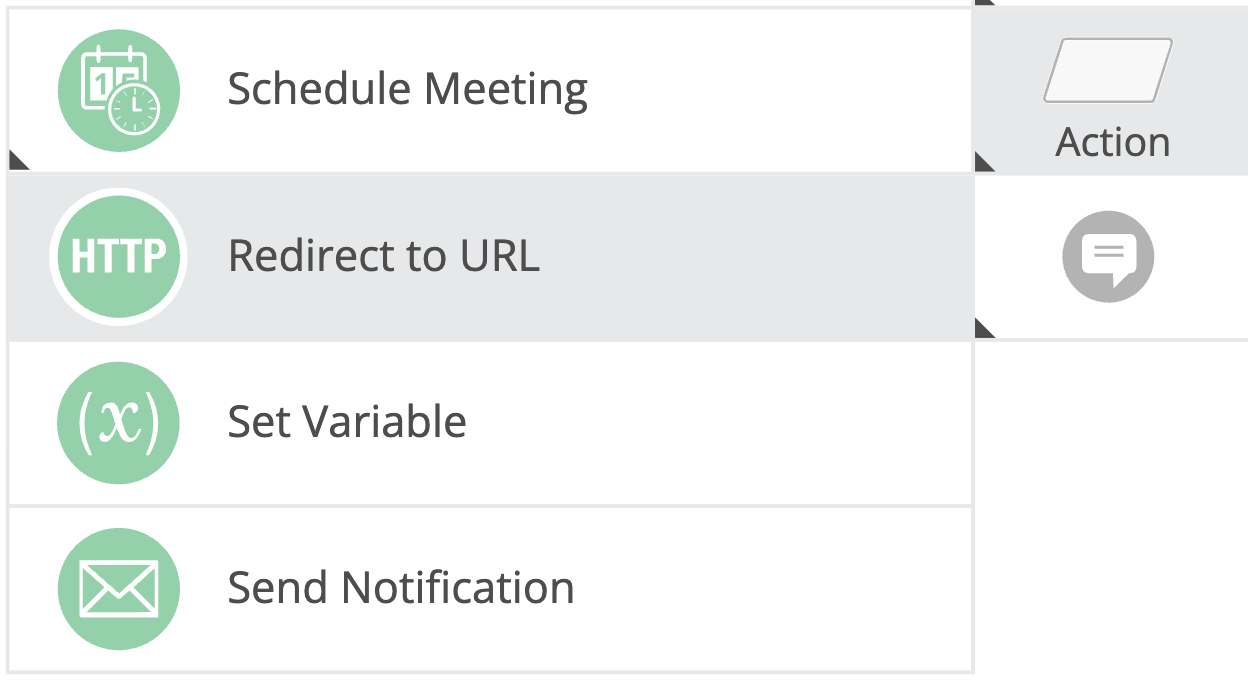Click the Set Variable (x) icon
The image size is (1248, 680).
pos(118,423)
